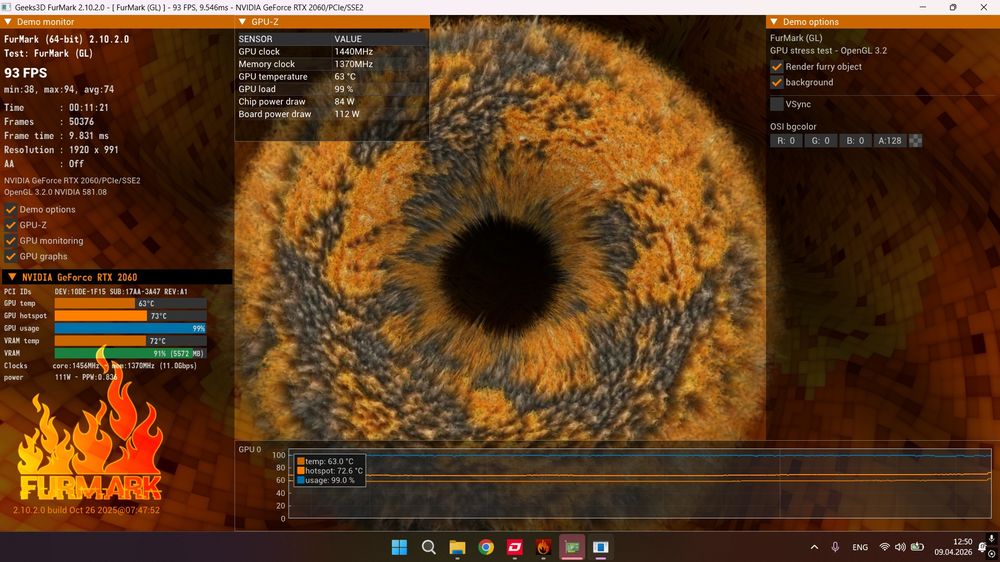This screenshot has width=1000, height=562.
Task: Uncheck the Demo options checkbox
Action: pos(10,209)
